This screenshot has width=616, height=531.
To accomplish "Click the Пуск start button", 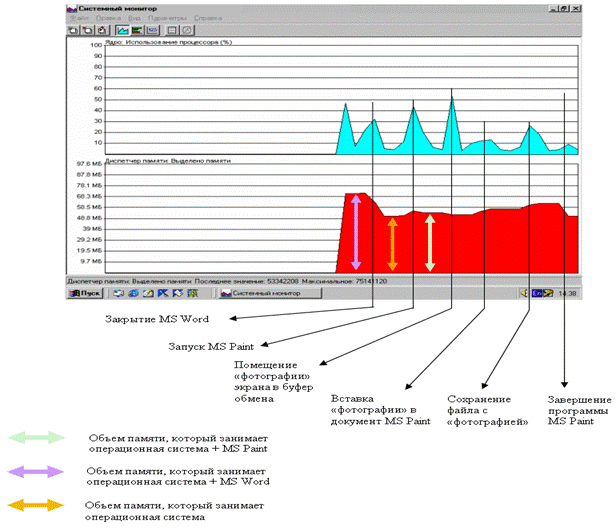I will point(85,294).
